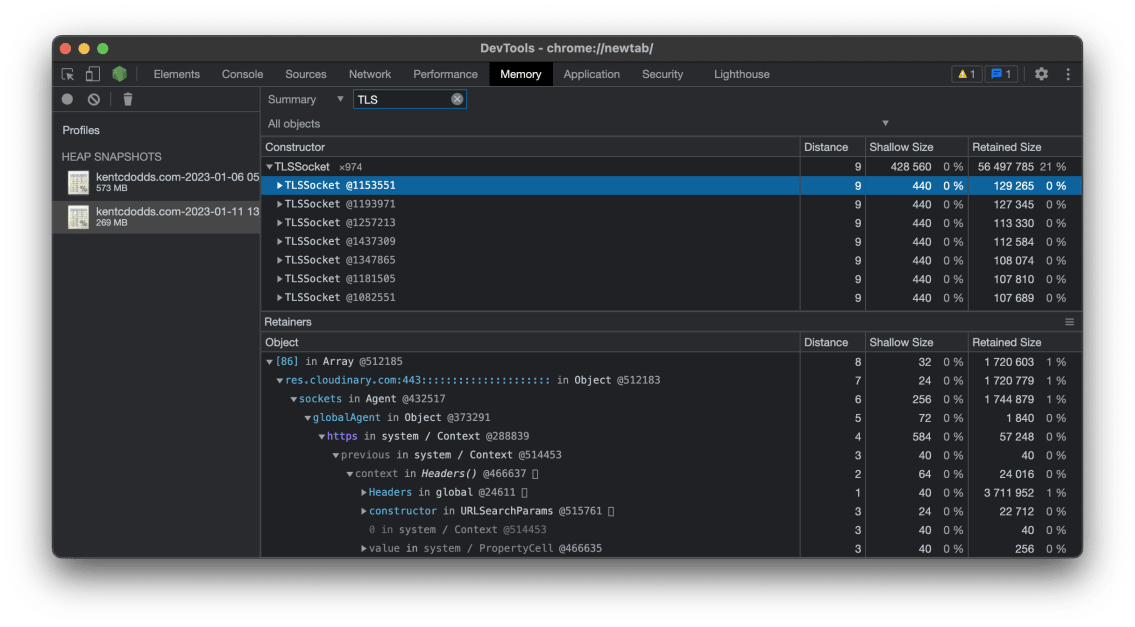The height and width of the screenshot is (627, 1135).
Task: Delete selected snapshot using trash icon
Action: point(127,99)
